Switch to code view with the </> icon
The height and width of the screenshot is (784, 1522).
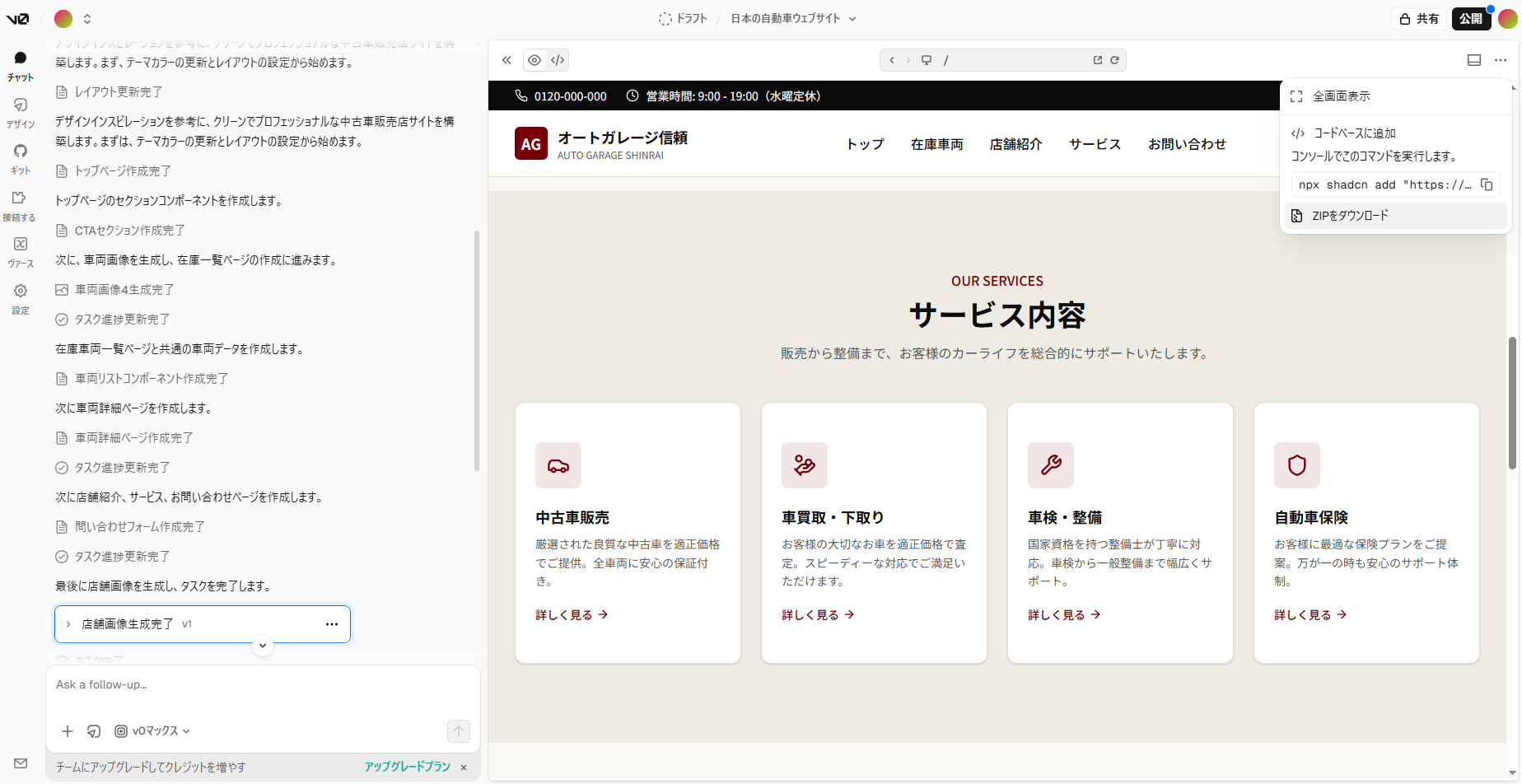pyautogui.click(x=558, y=59)
